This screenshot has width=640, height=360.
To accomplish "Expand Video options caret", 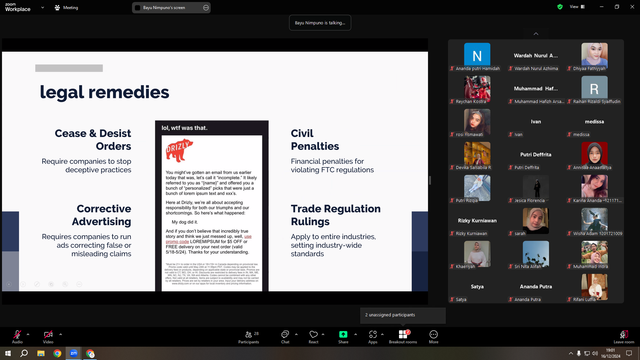I will tap(60, 334).
